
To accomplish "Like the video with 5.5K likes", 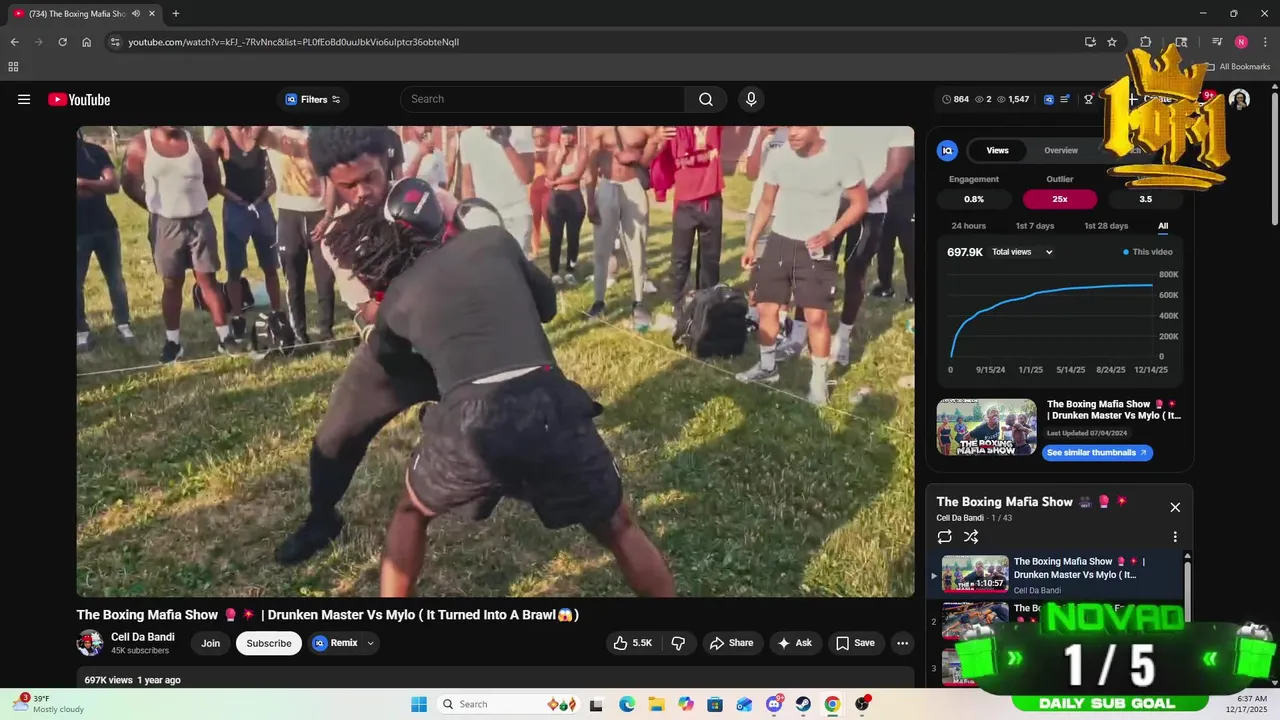I will coord(633,643).
